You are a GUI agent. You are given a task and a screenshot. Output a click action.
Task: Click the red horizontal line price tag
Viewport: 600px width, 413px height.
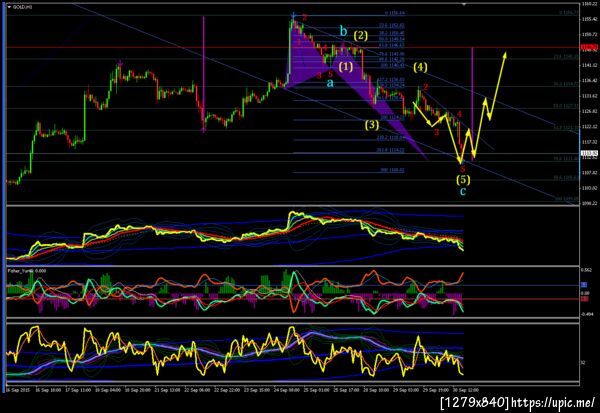[x=589, y=48]
